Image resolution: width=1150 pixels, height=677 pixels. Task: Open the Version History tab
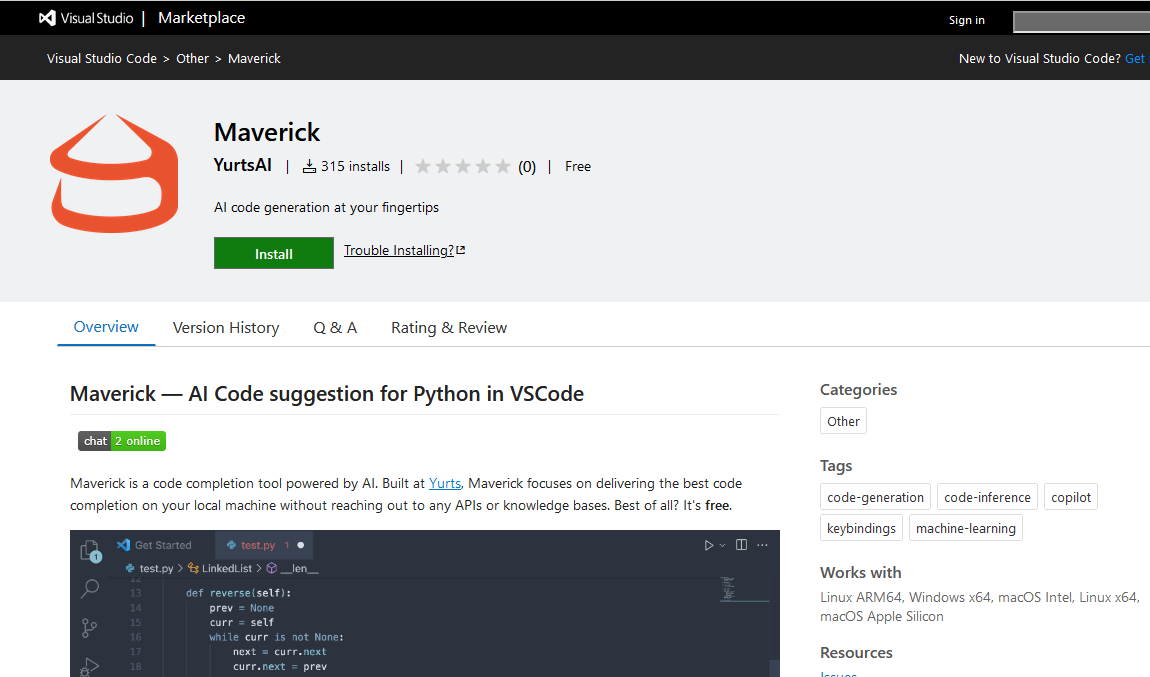click(x=226, y=328)
